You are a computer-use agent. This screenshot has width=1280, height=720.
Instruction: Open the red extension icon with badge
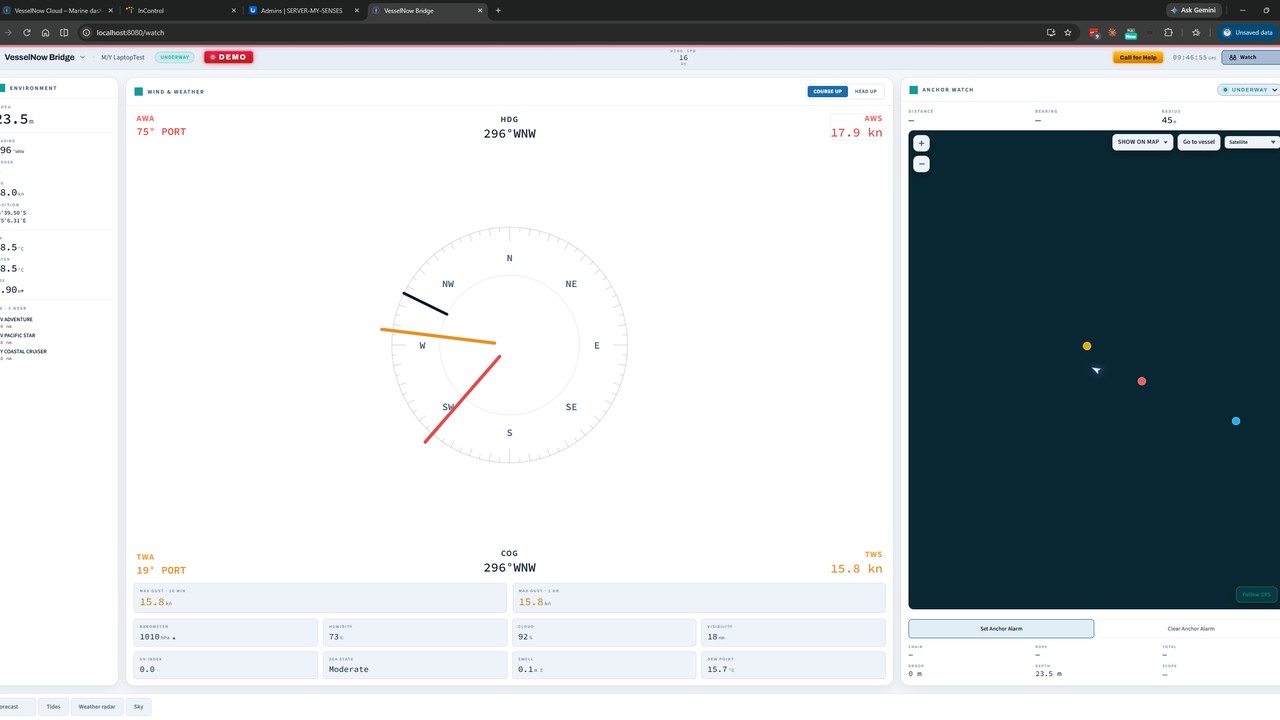[1094, 32]
